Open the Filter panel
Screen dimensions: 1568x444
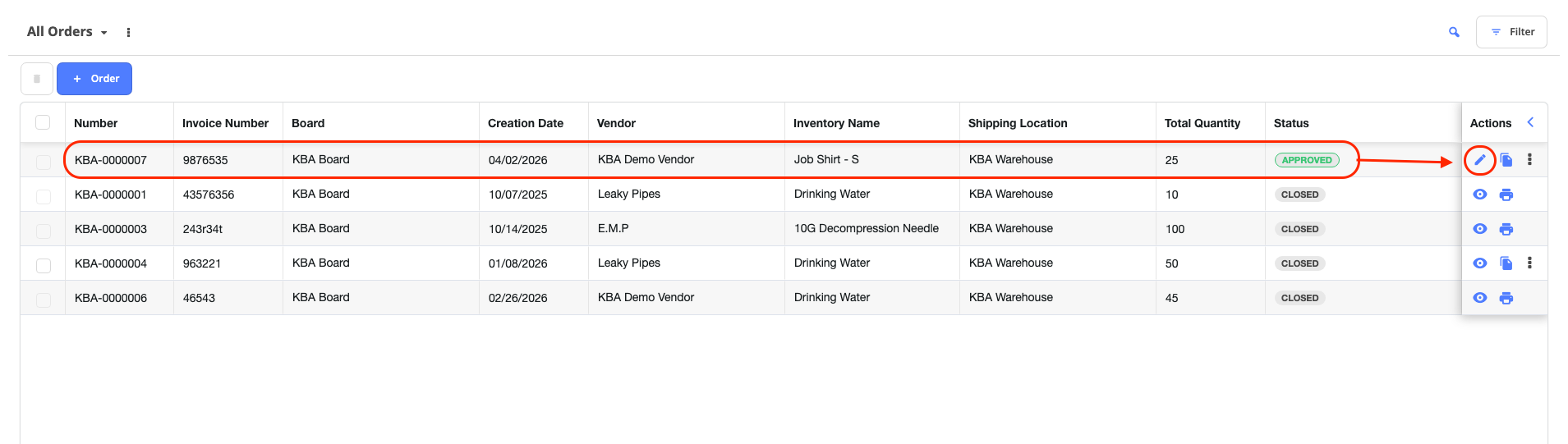pyautogui.click(x=1511, y=32)
